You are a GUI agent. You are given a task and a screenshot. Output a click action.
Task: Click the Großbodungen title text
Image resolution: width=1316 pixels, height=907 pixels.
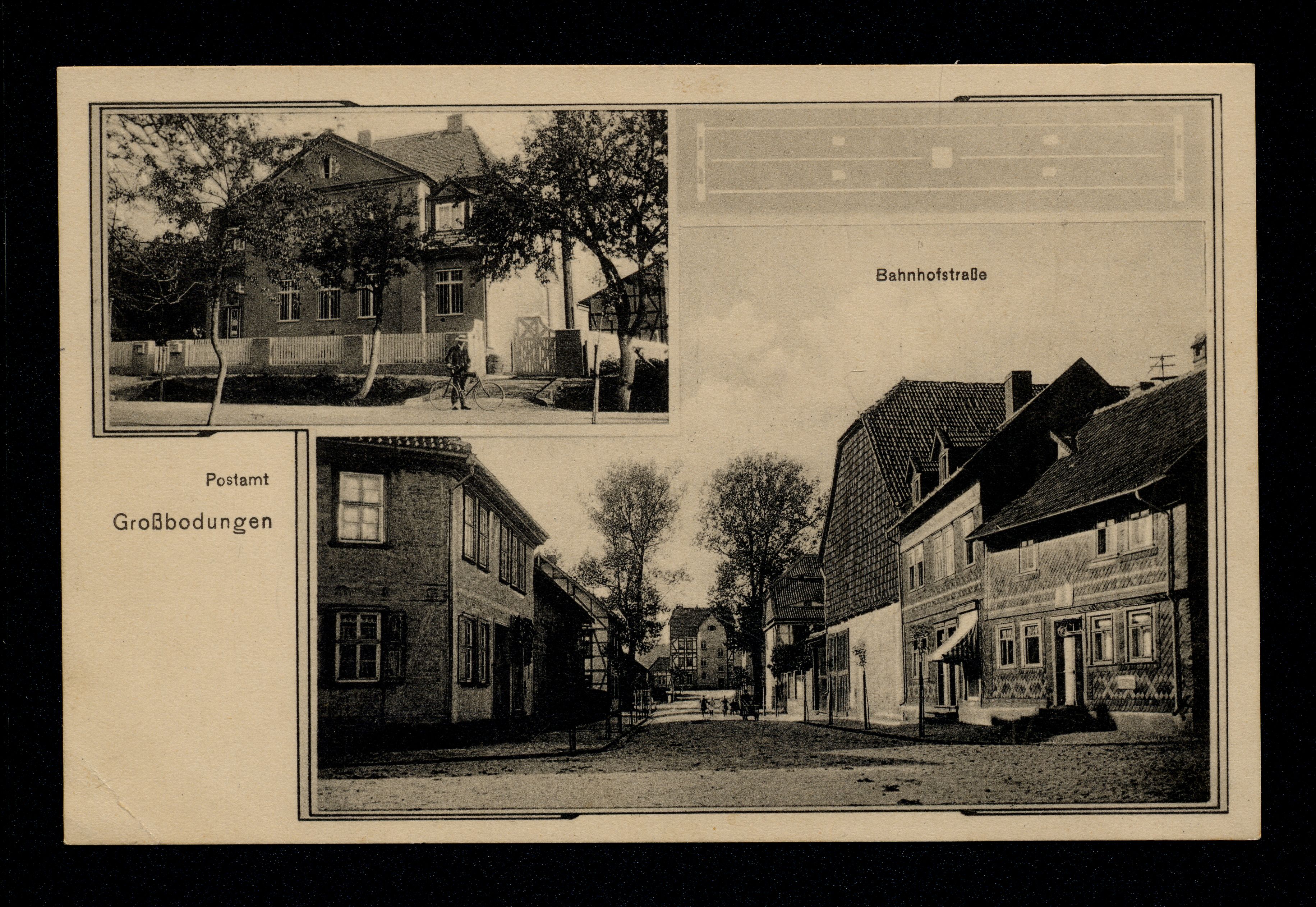[193, 522]
